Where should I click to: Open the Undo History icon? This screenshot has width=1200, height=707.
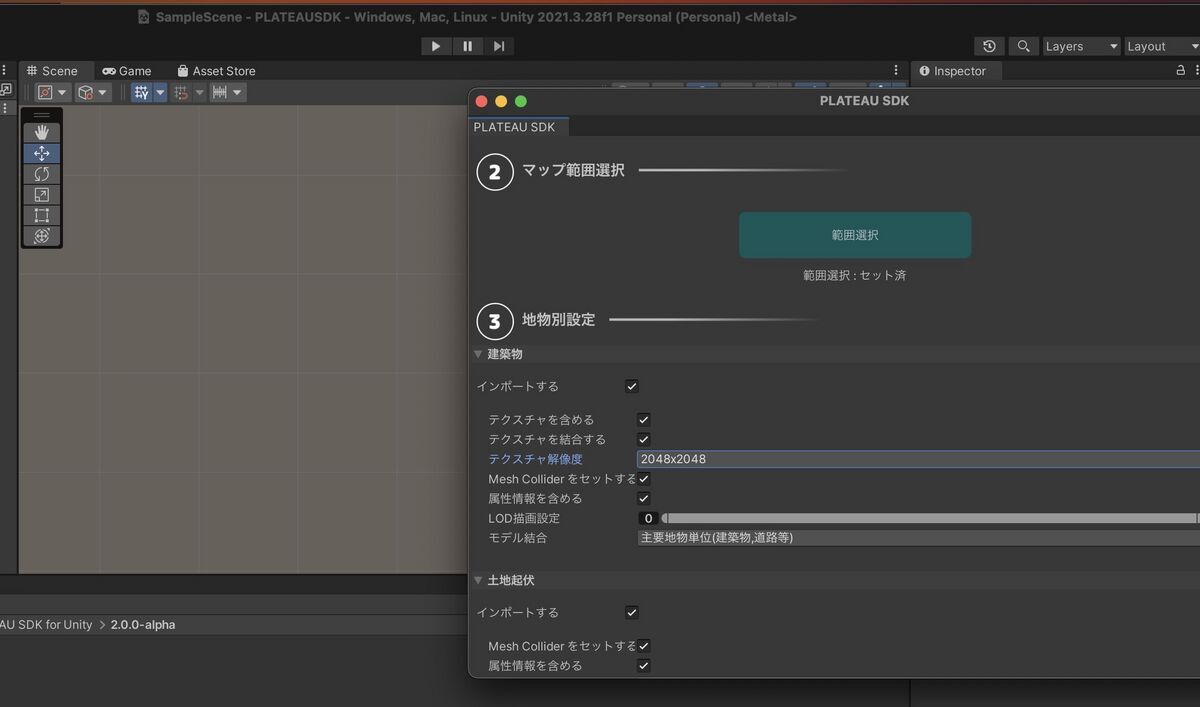989,46
